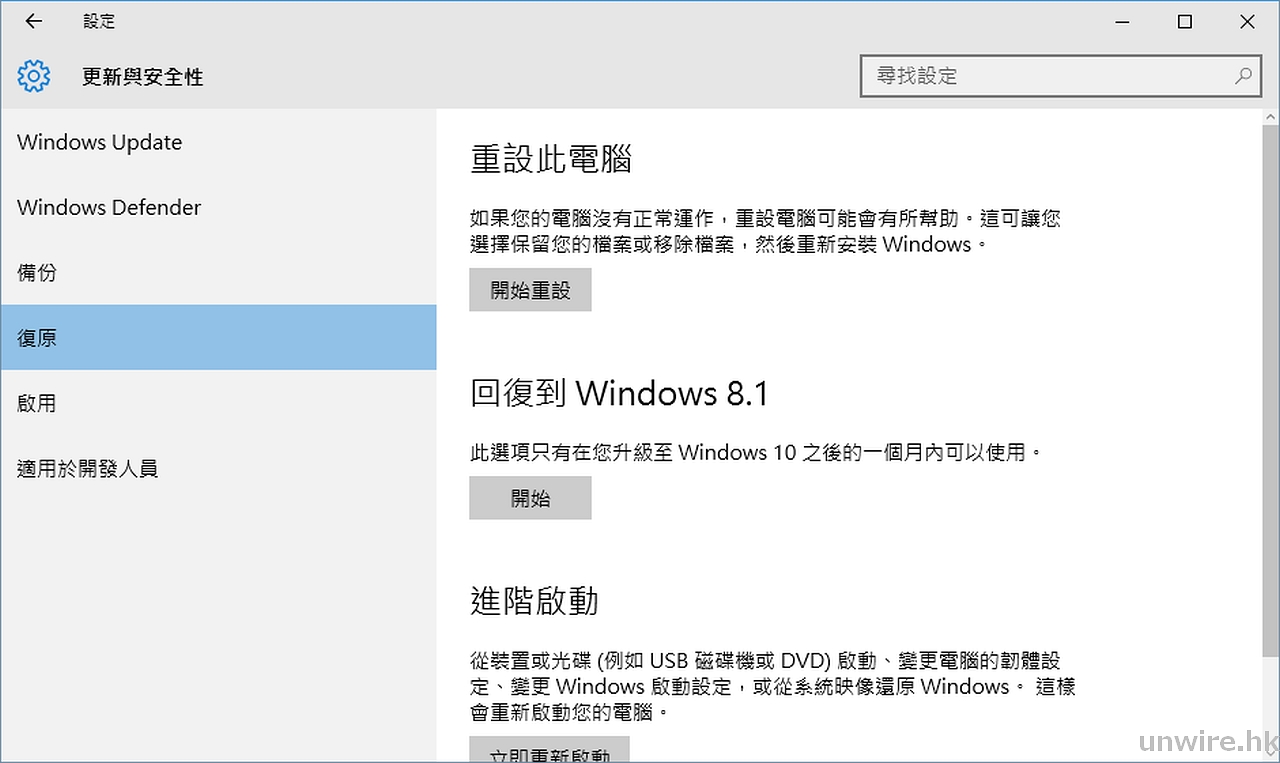Open the 備份 sidebar item
The width and height of the screenshot is (1280, 763).
coord(37,272)
